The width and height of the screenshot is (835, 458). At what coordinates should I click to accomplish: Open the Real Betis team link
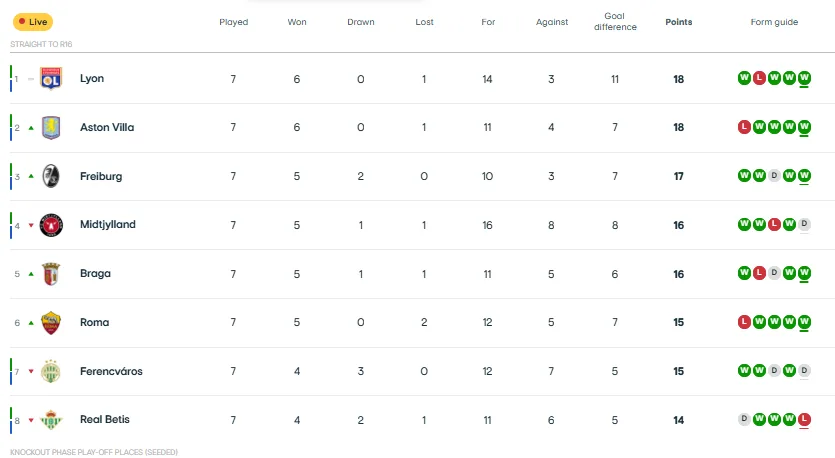click(x=105, y=420)
